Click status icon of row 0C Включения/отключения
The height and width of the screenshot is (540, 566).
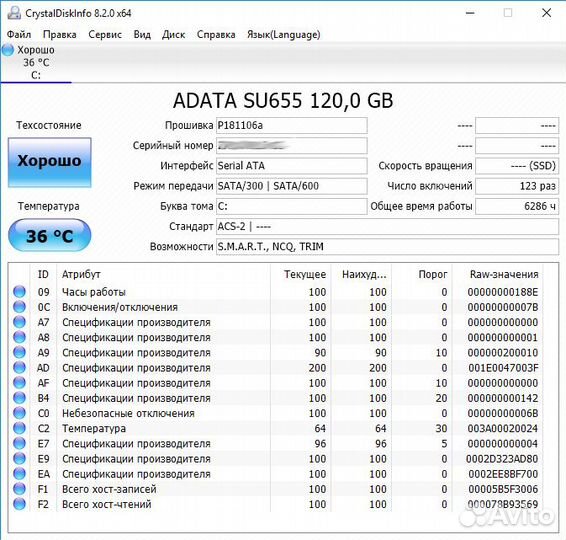click(x=19, y=307)
